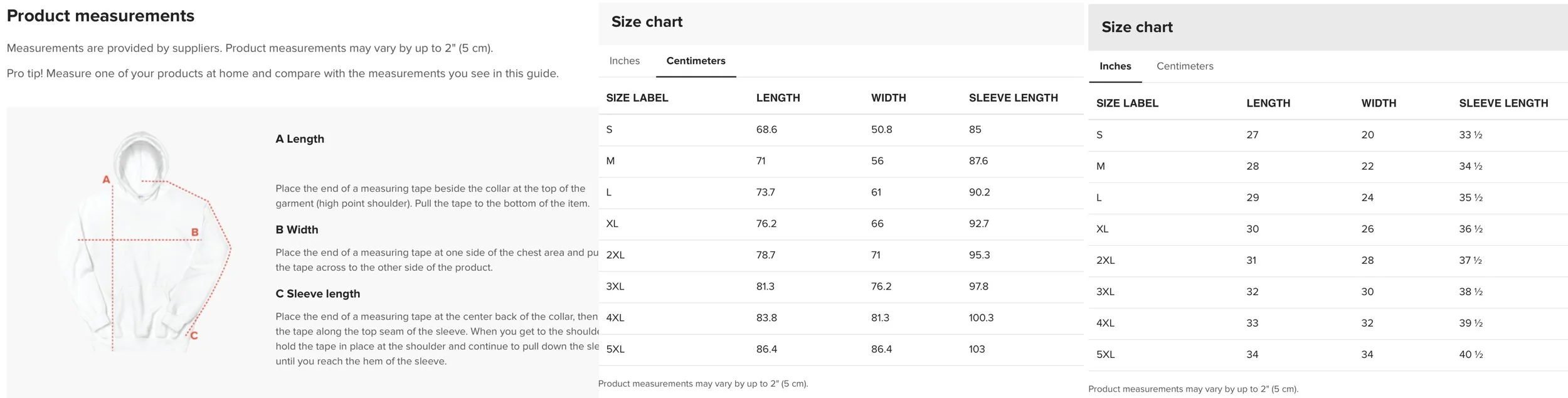Click the XL row in inches chart
The image size is (1568, 398).
pos(1328,229)
